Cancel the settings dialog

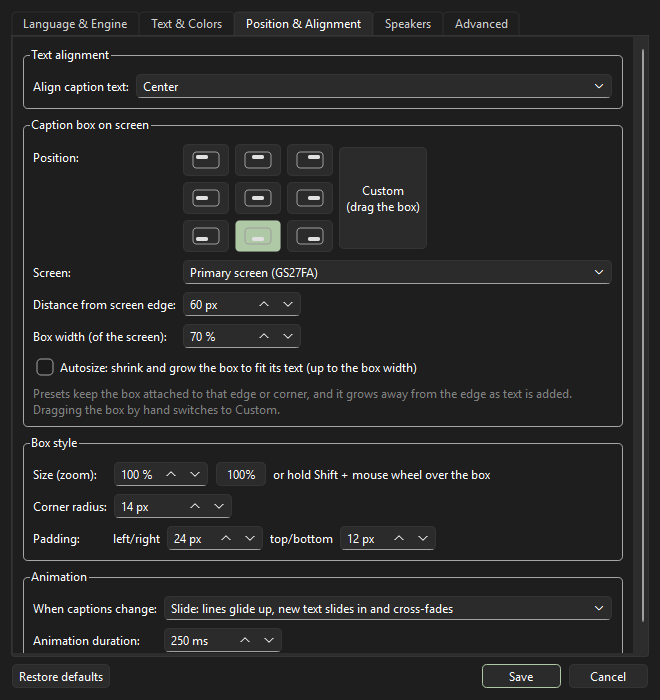click(x=608, y=676)
